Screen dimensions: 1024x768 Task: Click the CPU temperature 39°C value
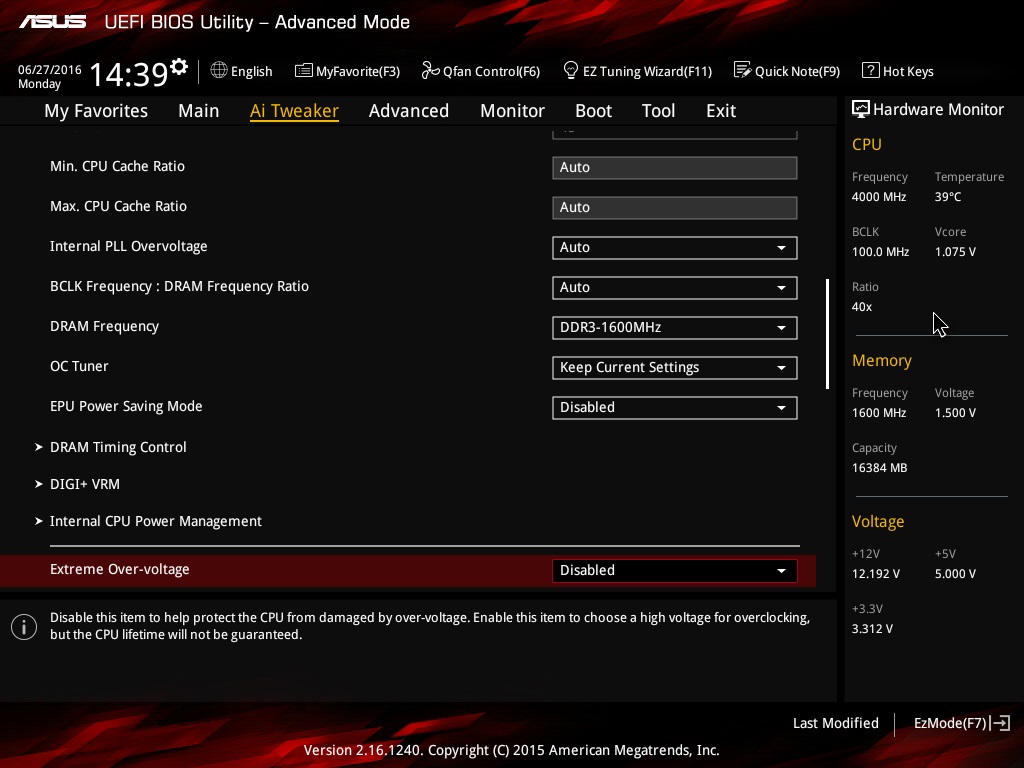click(948, 197)
